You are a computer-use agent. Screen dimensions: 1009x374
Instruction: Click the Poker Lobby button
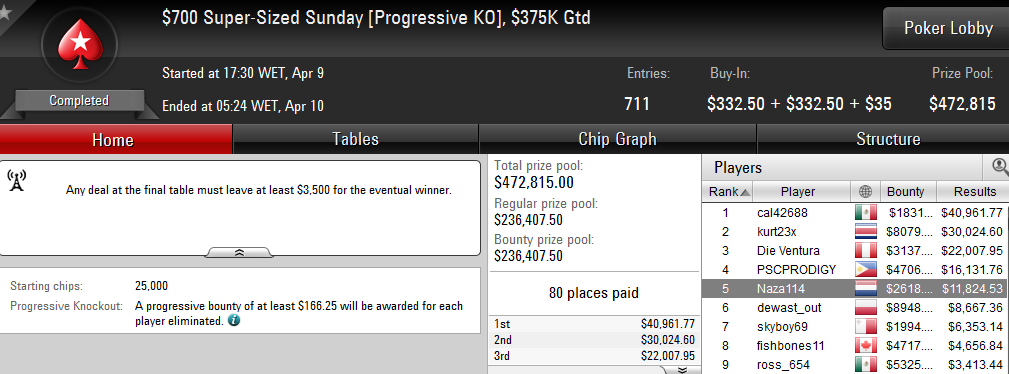click(948, 28)
